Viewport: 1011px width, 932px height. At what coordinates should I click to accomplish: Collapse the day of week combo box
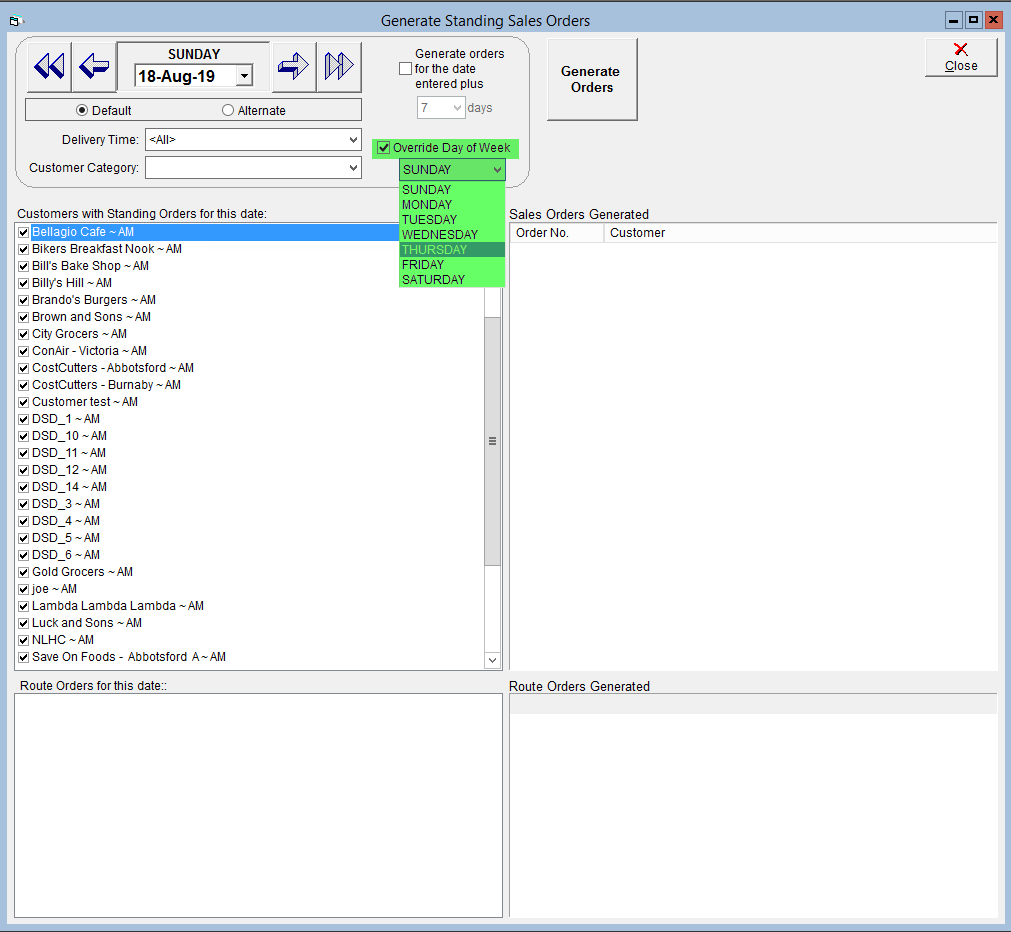coord(496,170)
